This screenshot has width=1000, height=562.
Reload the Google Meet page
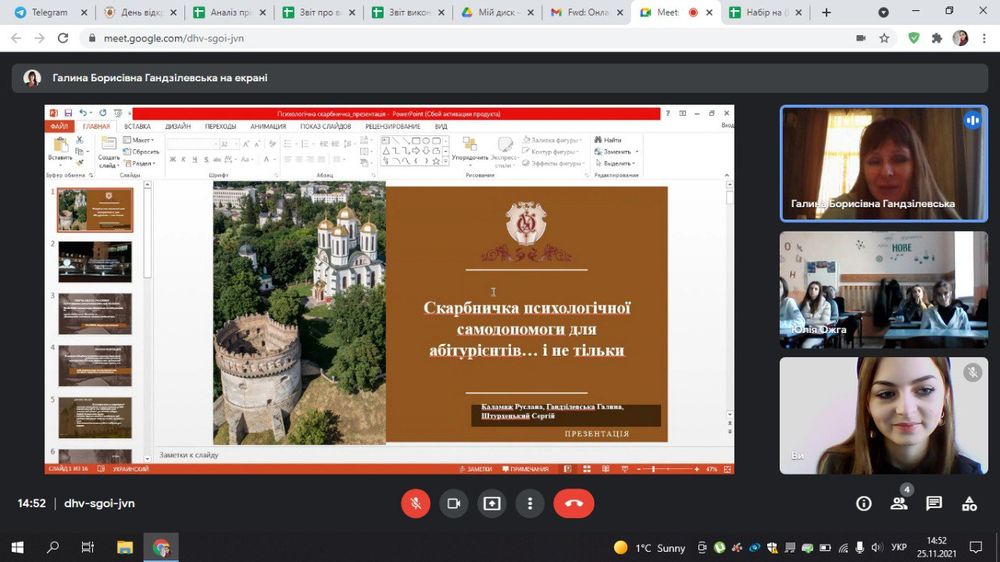point(63,38)
